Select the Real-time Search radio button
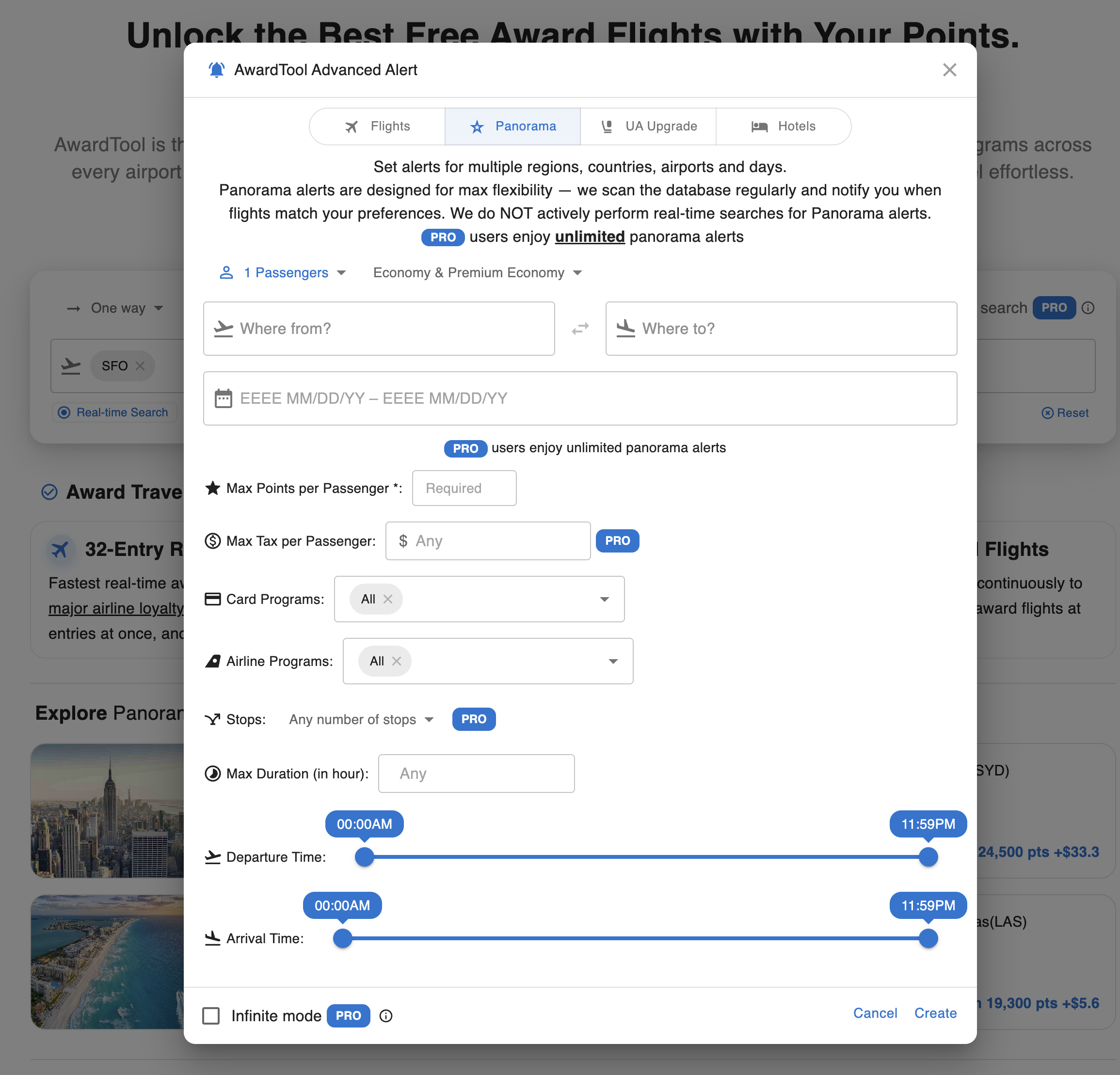 (x=64, y=412)
